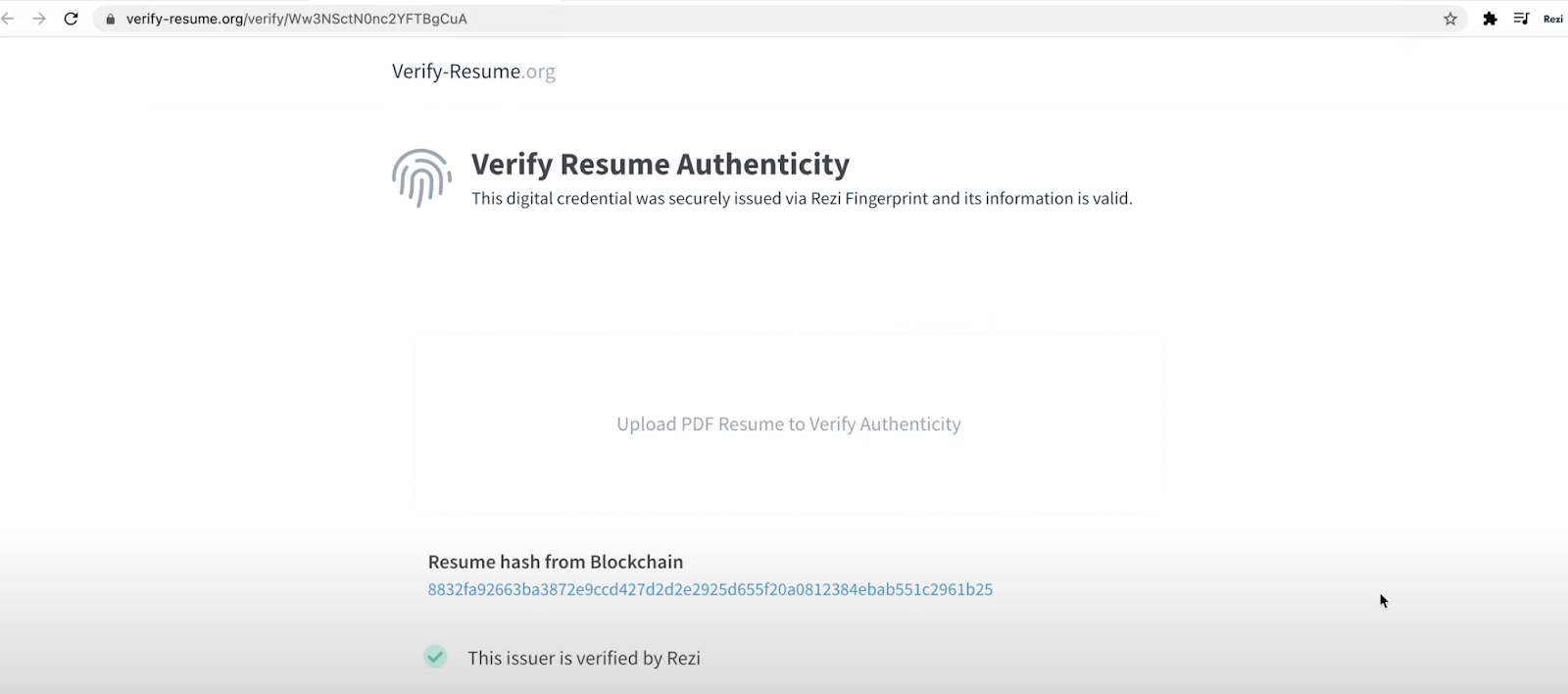This screenshot has height=694, width=1568.
Task: Click the Verify Resume Authenticity heading
Action: (x=661, y=164)
